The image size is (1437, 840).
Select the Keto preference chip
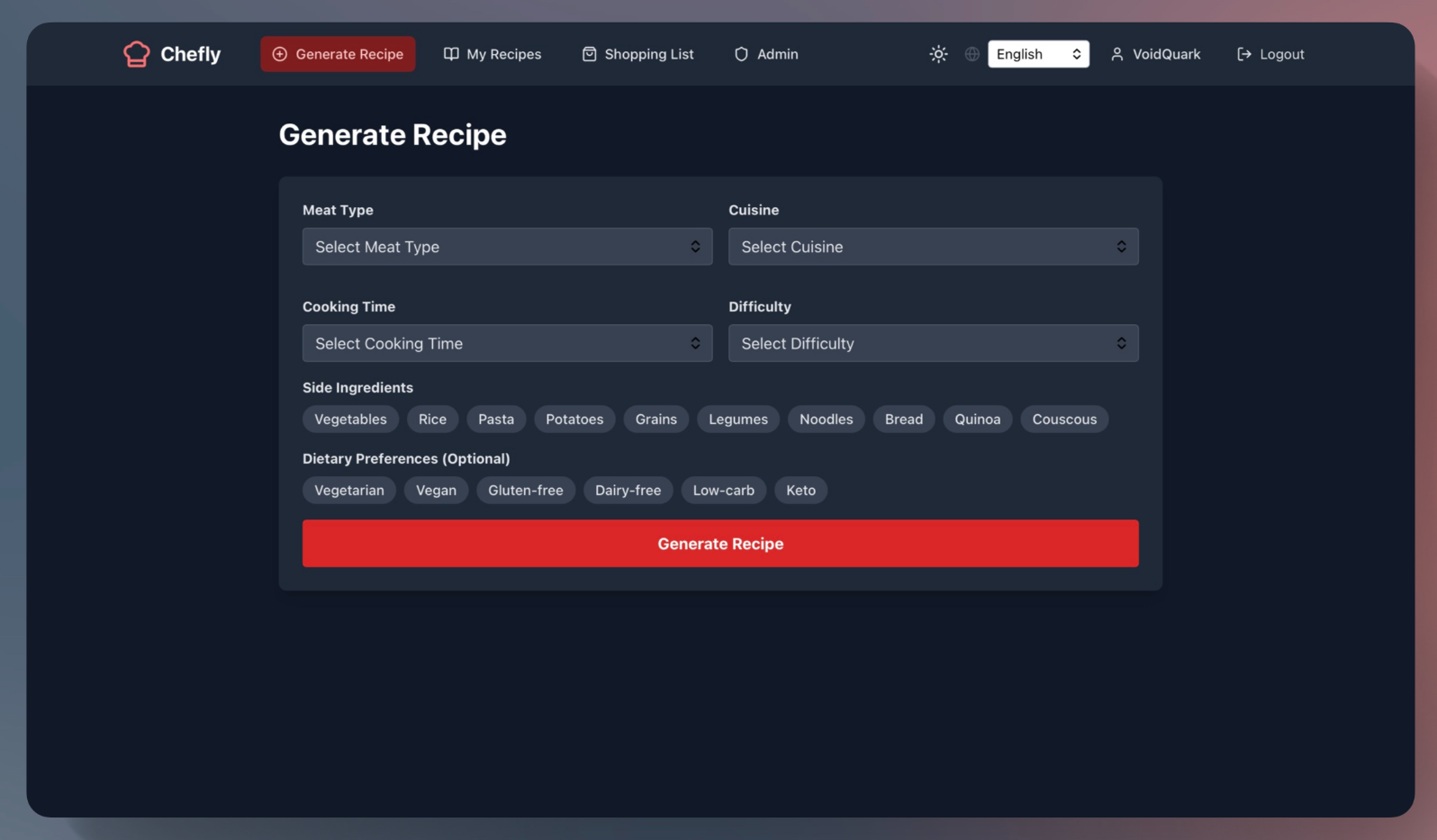[800, 490]
